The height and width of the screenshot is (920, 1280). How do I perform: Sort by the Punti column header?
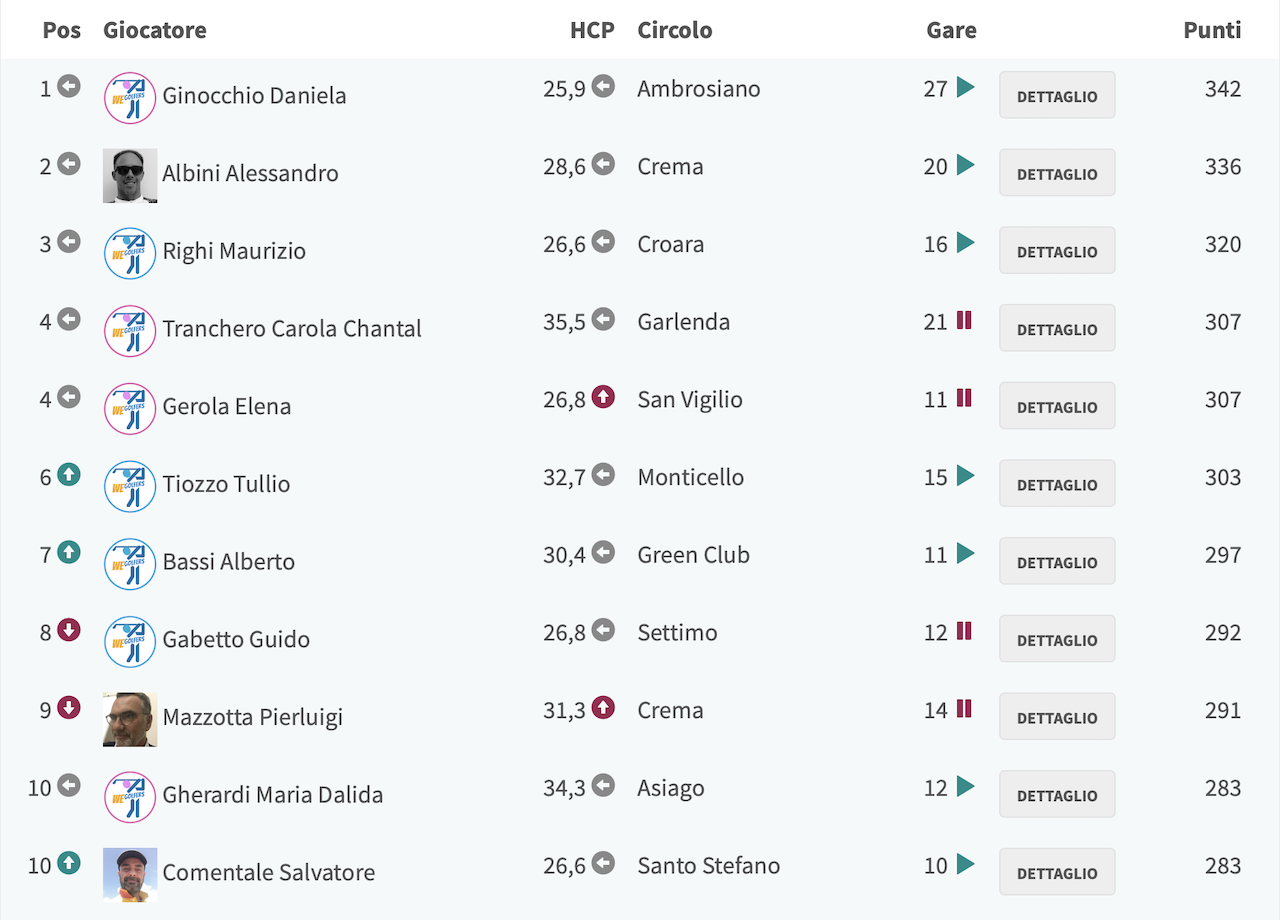1212,30
